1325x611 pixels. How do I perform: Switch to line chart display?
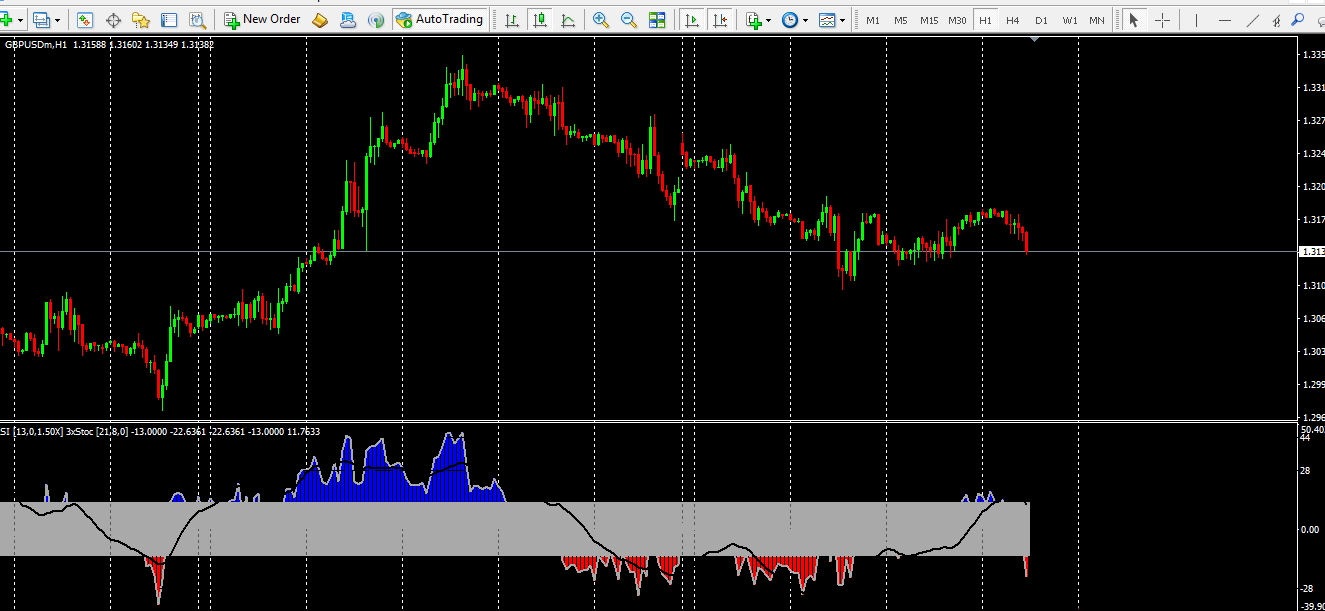[568, 19]
